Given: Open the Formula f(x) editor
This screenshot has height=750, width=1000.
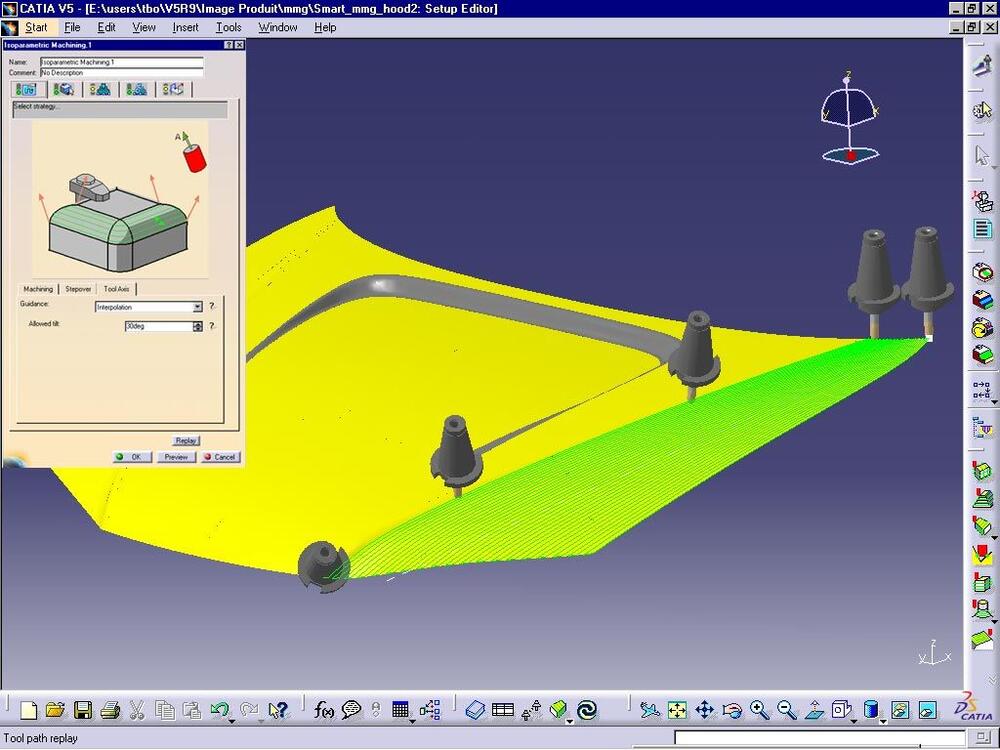Looking at the screenshot, I should [x=324, y=710].
